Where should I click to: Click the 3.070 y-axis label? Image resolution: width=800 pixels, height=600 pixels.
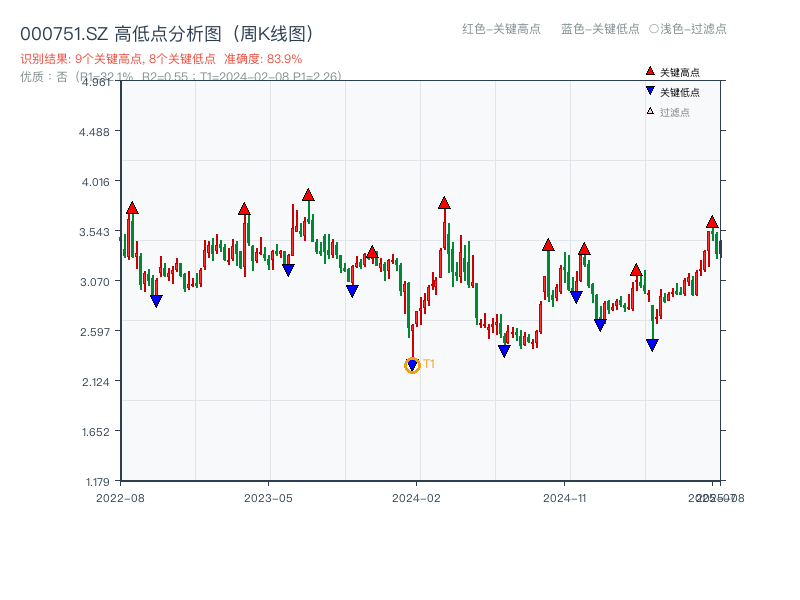click(x=94, y=282)
